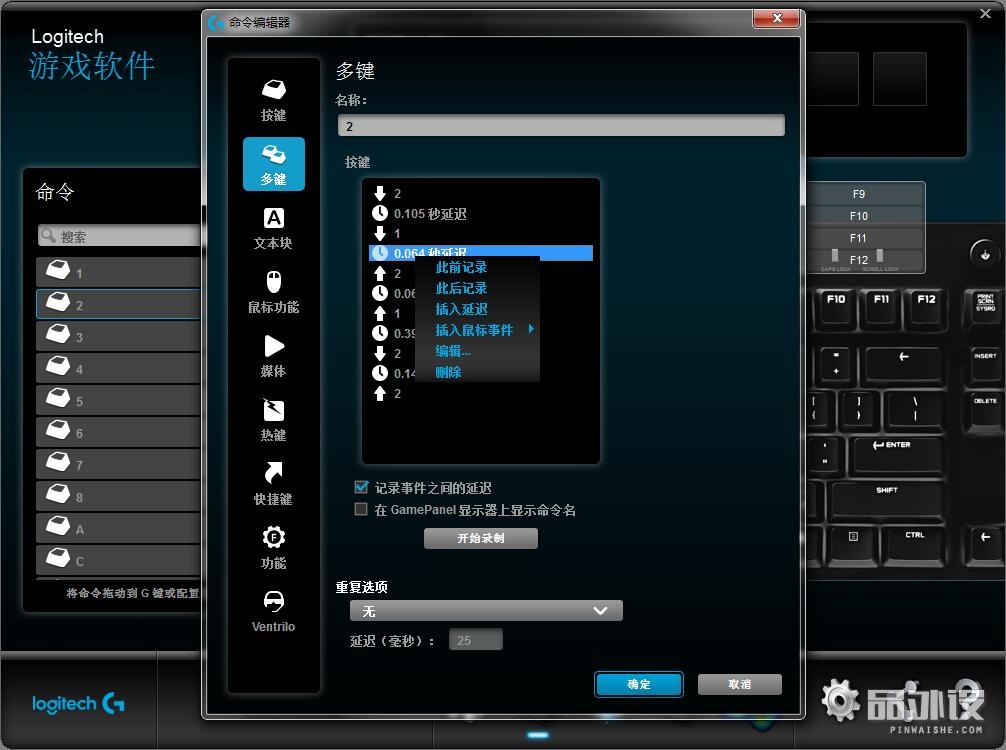Disable 记录事件之间的延迟 checkbox
This screenshot has height=750, width=1006.
pyautogui.click(x=360, y=487)
